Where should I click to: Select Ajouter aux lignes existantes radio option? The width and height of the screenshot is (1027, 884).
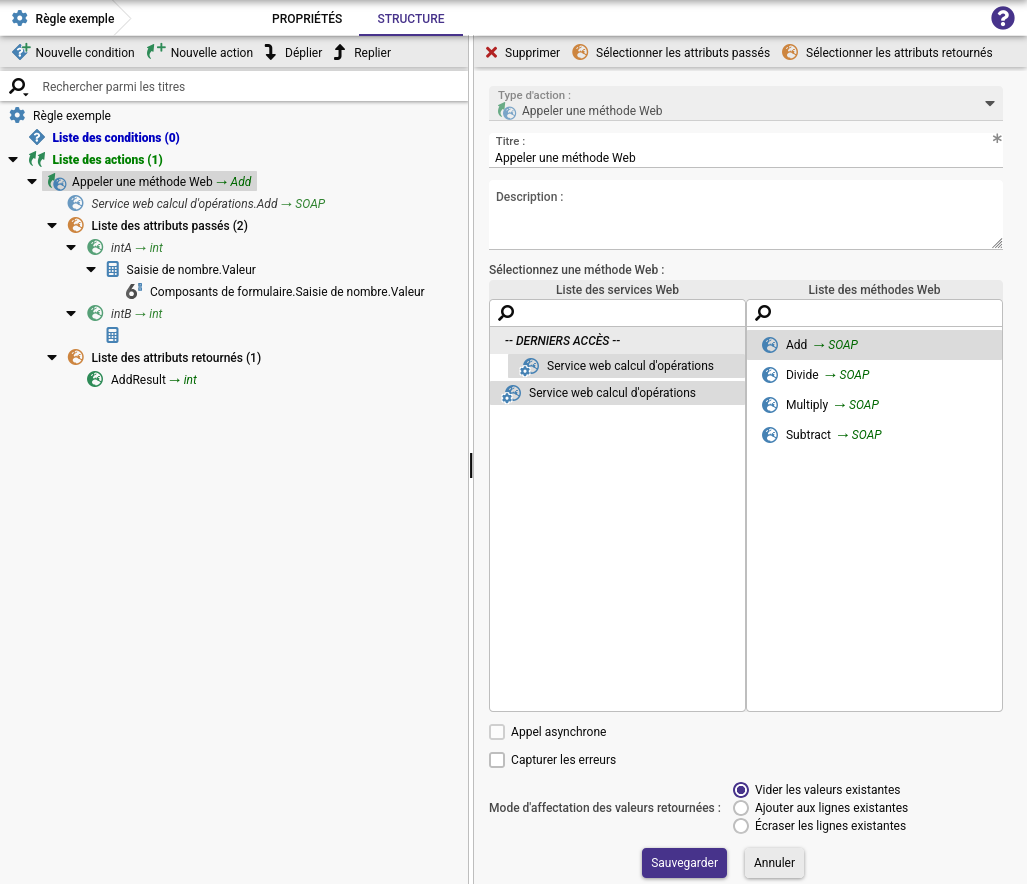pos(741,808)
